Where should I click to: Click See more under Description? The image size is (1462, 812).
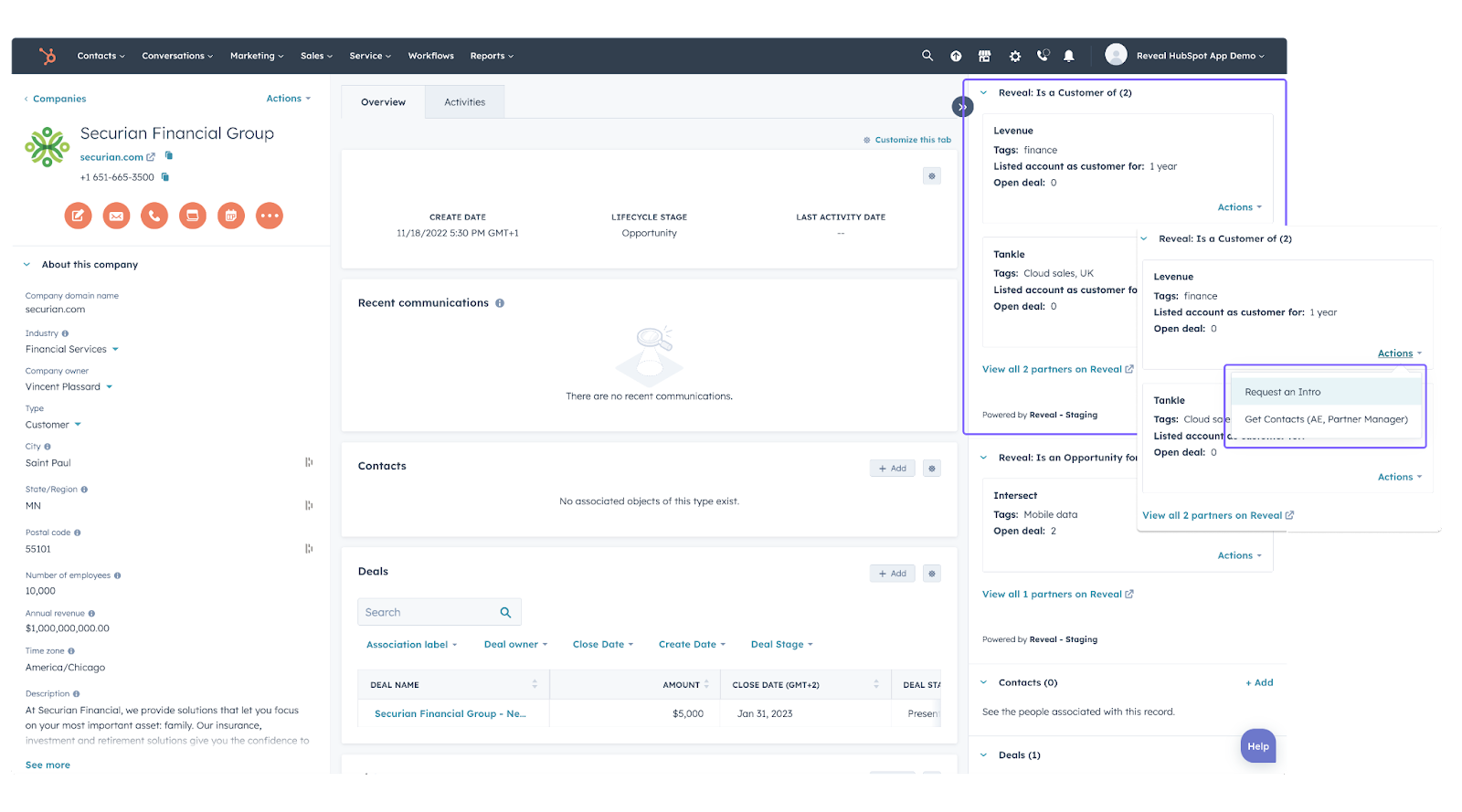tap(48, 765)
